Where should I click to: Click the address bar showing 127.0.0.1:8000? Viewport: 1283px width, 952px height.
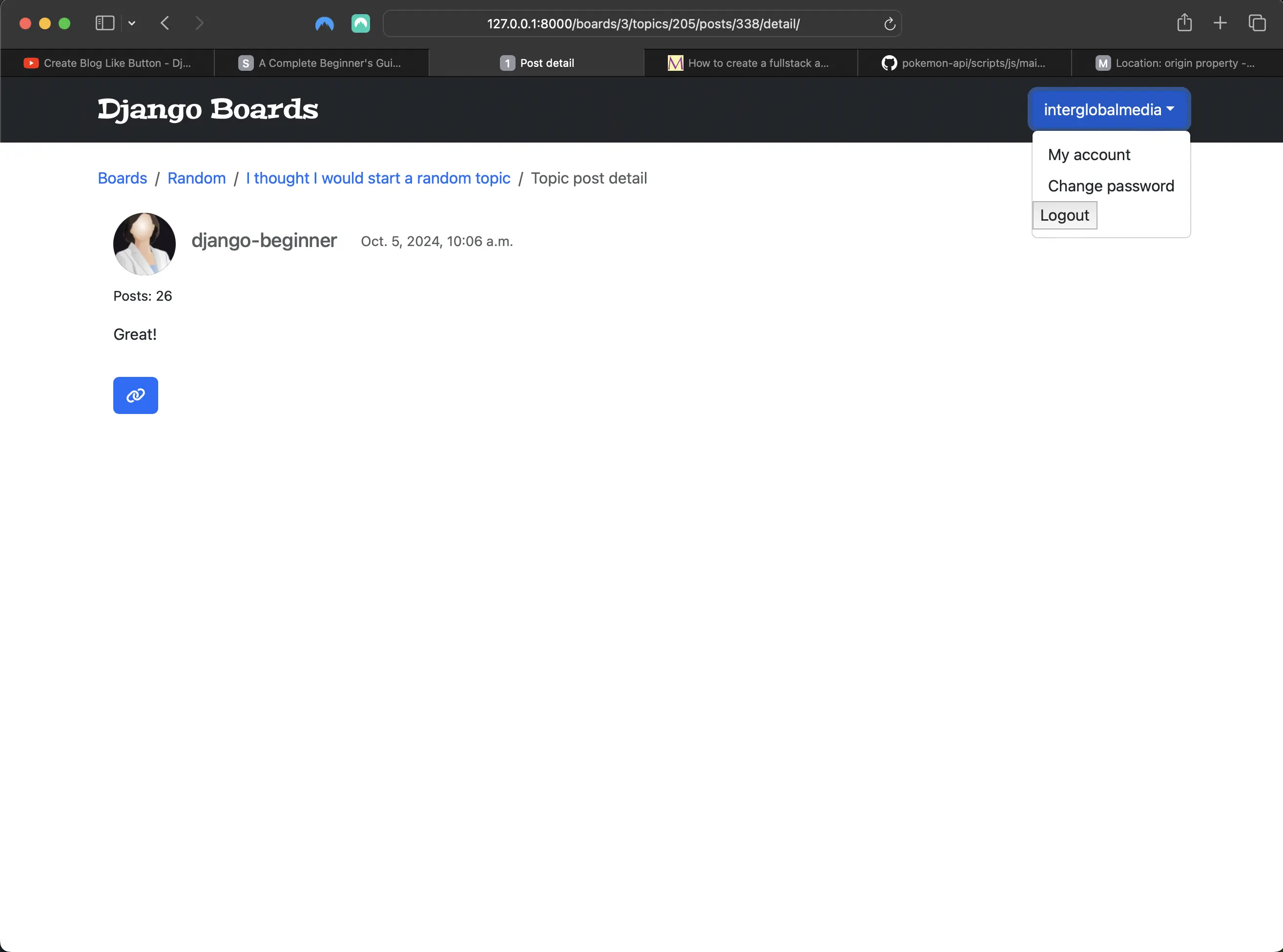point(642,23)
